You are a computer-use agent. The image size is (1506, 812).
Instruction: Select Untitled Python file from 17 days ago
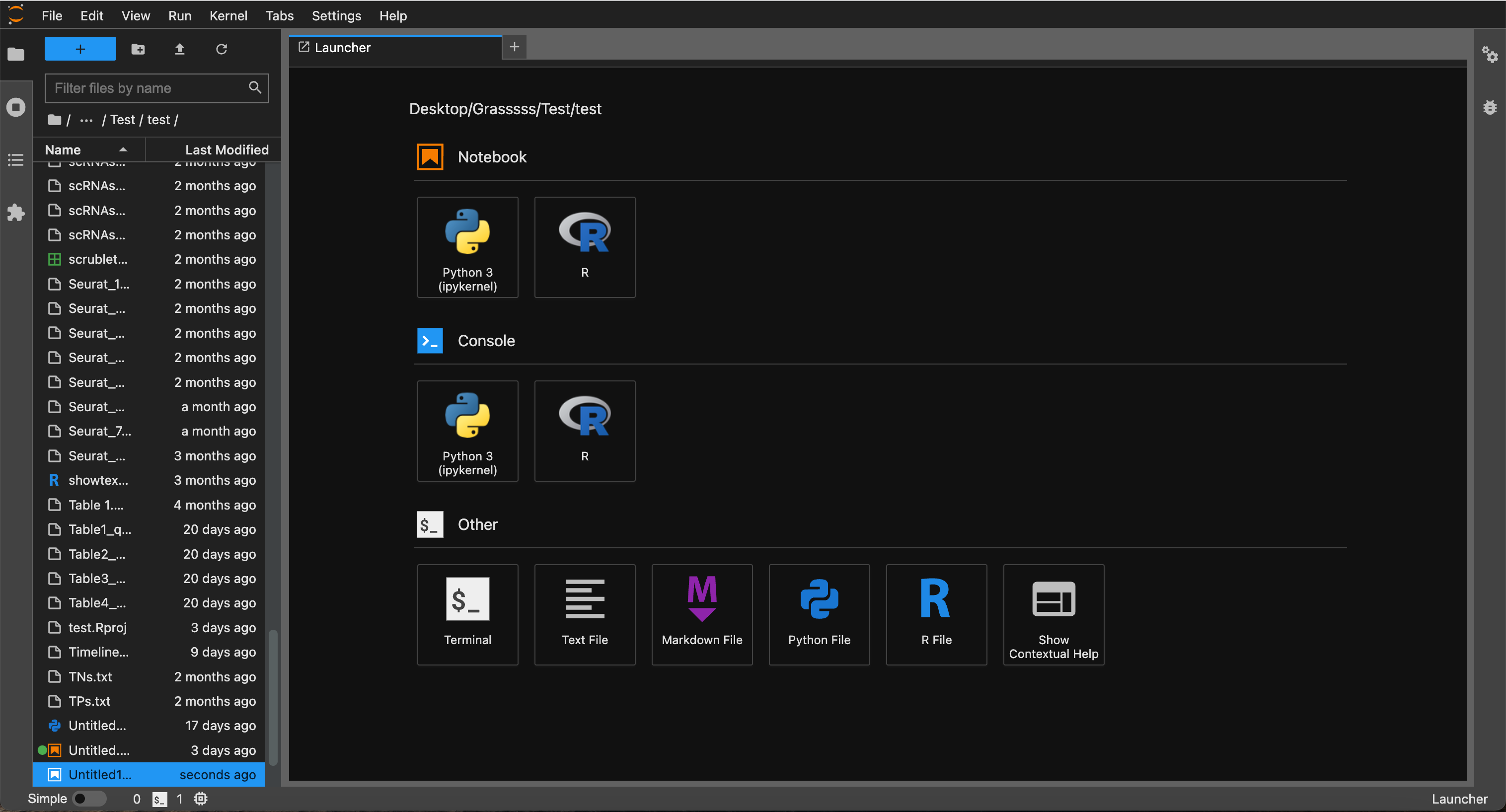pos(149,726)
